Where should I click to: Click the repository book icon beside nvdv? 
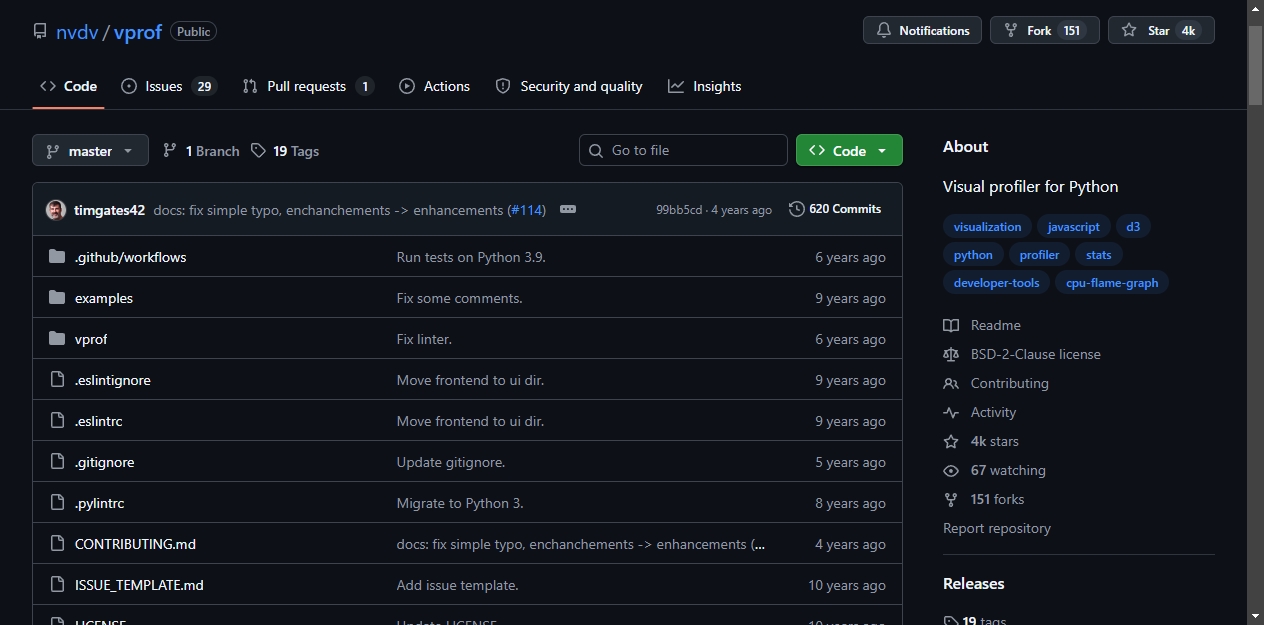tap(40, 31)
